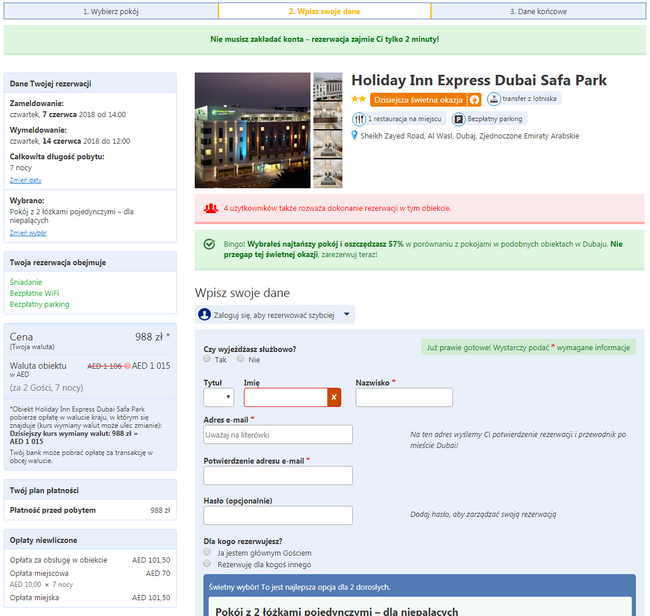Go to step '1. Wybierz pokój'

111,11
